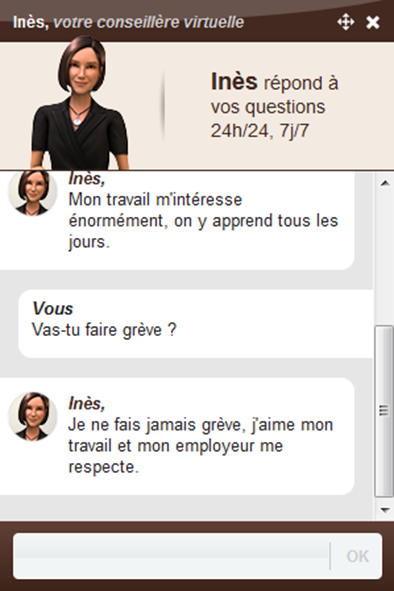The width and height of the screenshot is (394, 591).
Task: Click the '24h/24, 7j/7' availability text
Action: point(260,131)
